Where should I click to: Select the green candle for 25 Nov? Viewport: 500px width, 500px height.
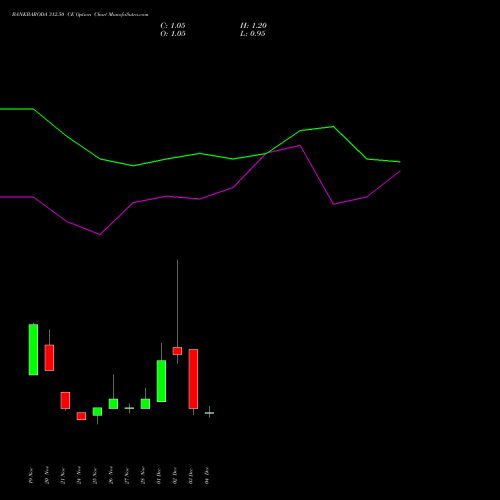coord(97,411)
